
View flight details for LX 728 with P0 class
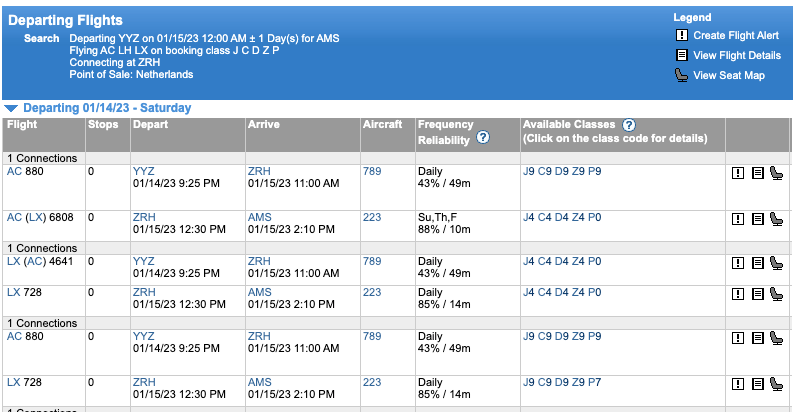[757, 294]
